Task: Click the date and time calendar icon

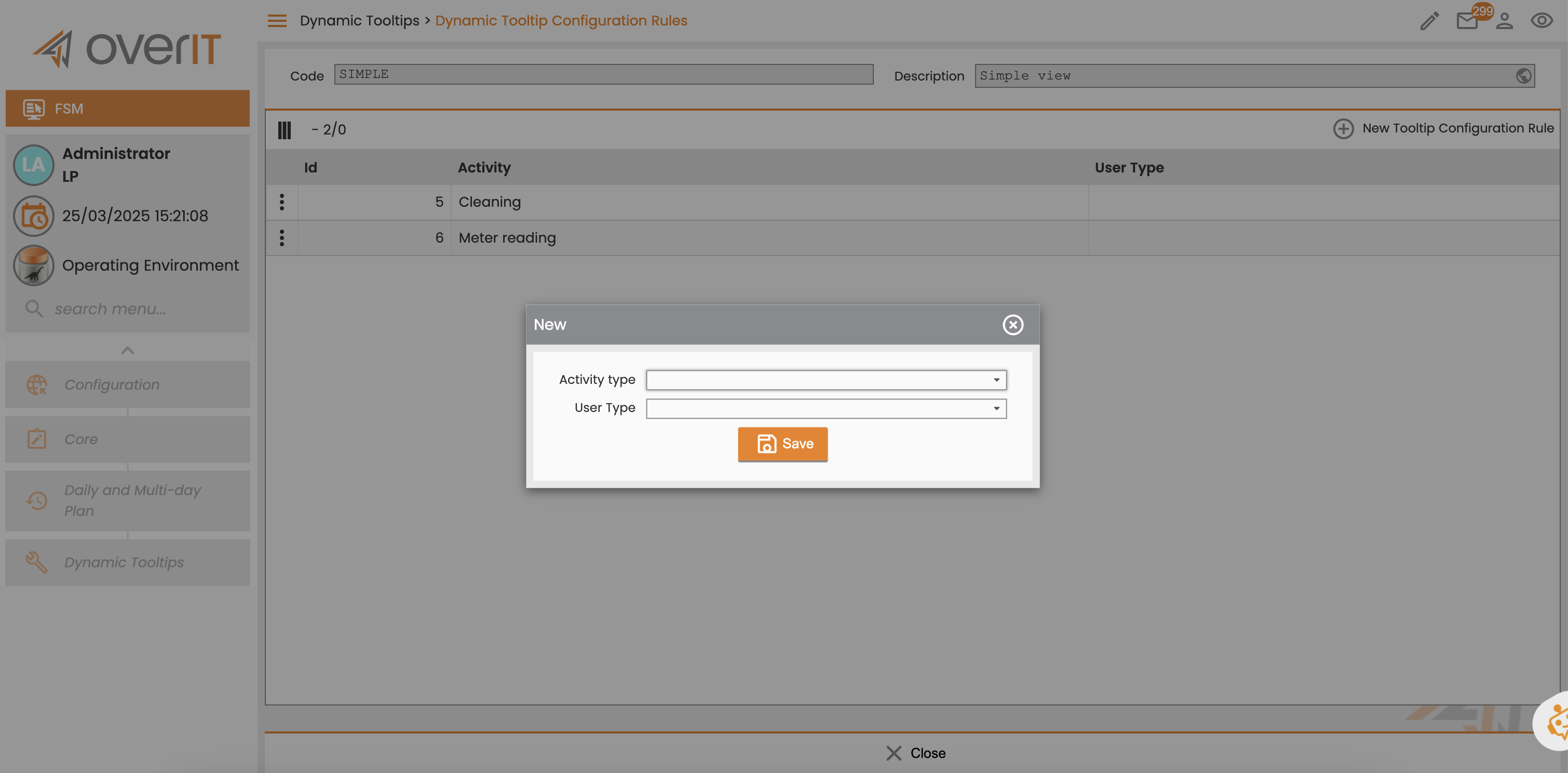Action: point(33,216)
